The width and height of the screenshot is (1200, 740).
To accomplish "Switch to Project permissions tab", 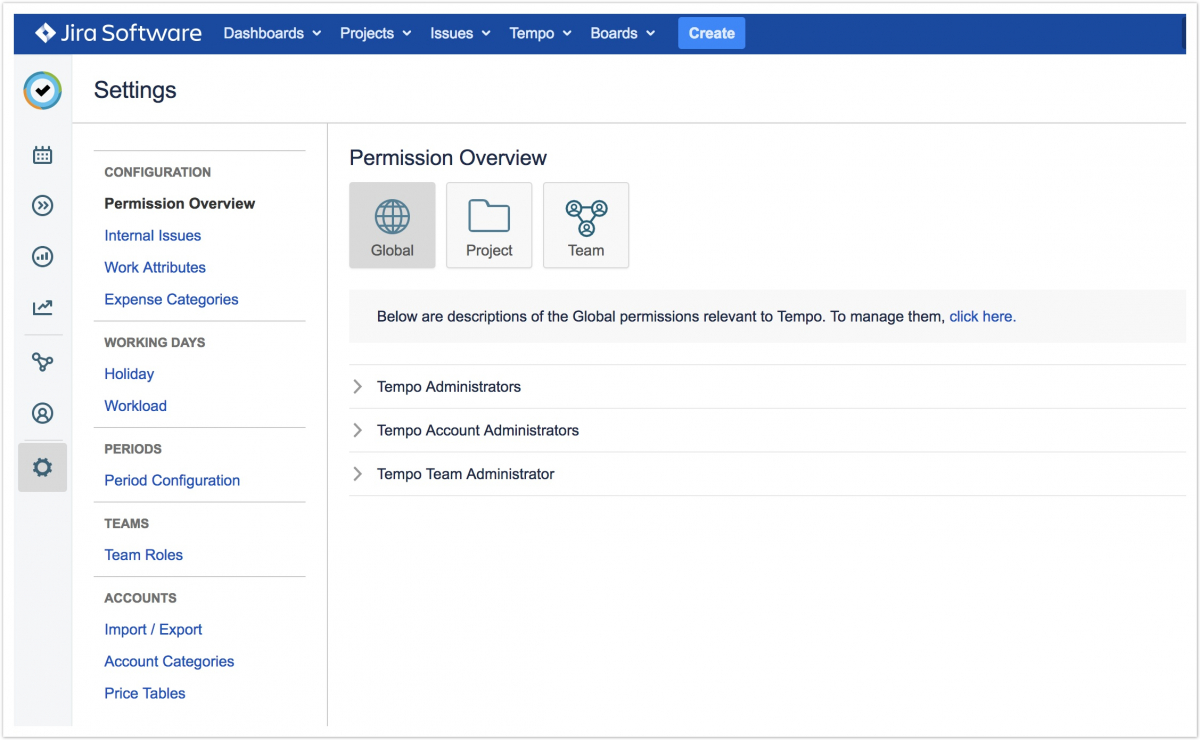I will (x=489, y=225).
